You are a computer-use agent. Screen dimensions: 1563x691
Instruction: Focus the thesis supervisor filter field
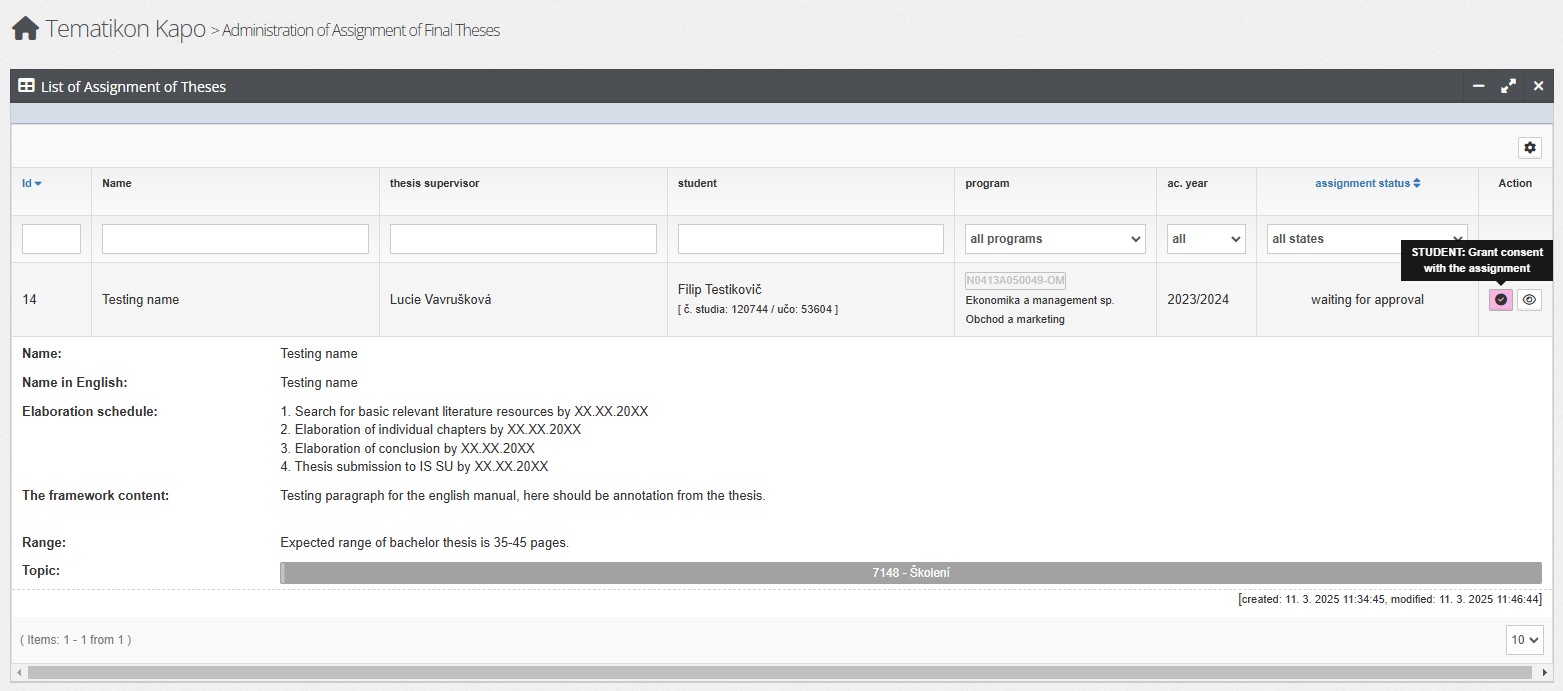click(523, 239)
